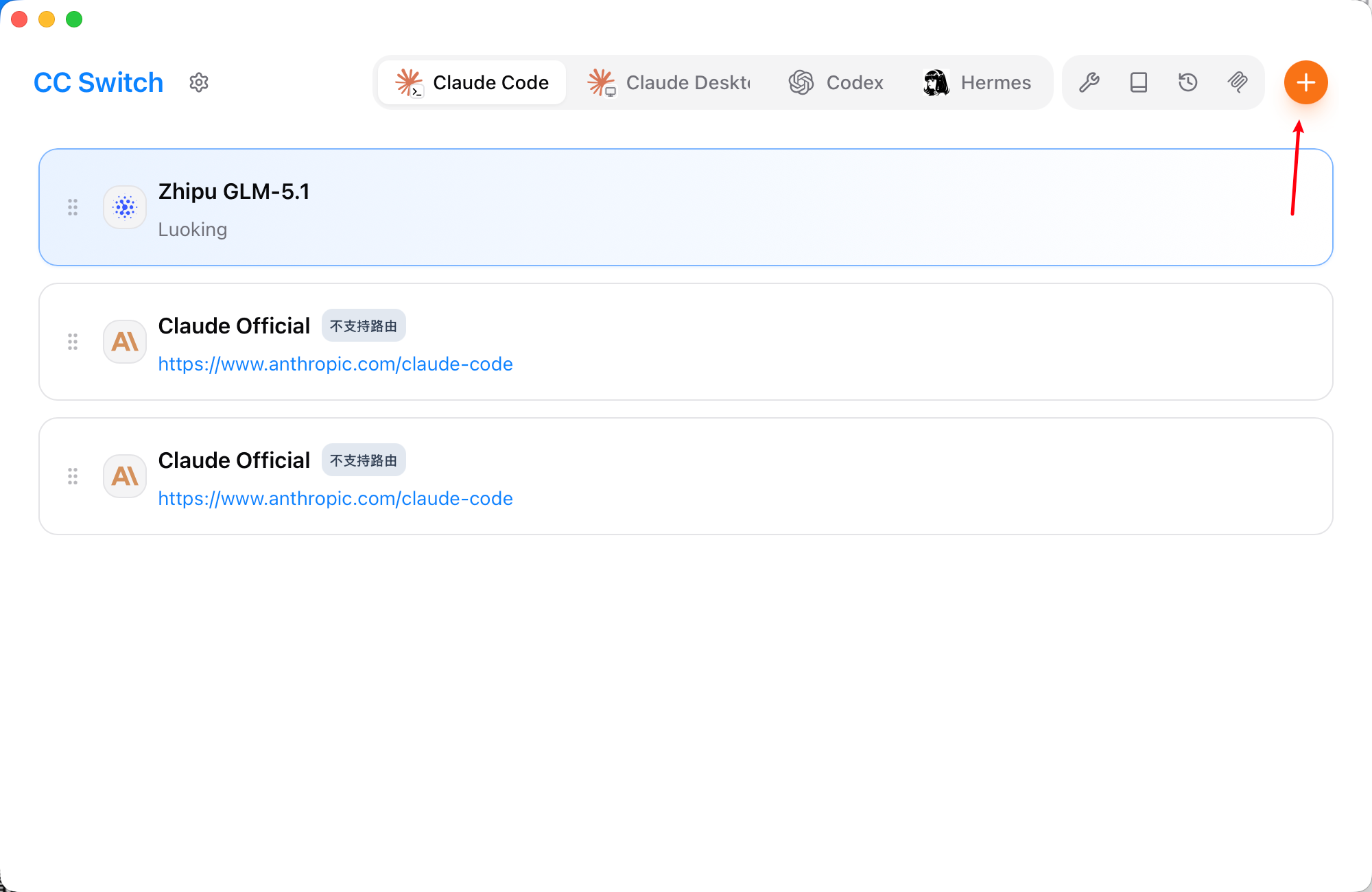1372x892 pixels.
Task: Open the Hermes tab
Action: coord(977,82)
